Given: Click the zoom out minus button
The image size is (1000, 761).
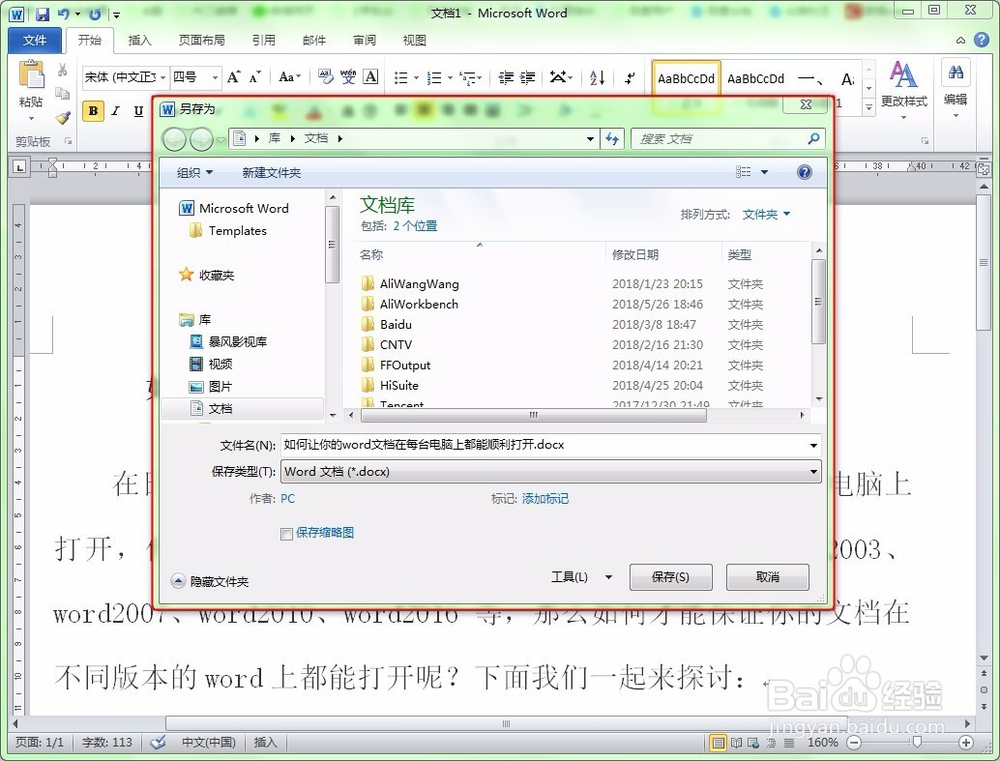Looking at the screenshot, I should click(855, 743).
